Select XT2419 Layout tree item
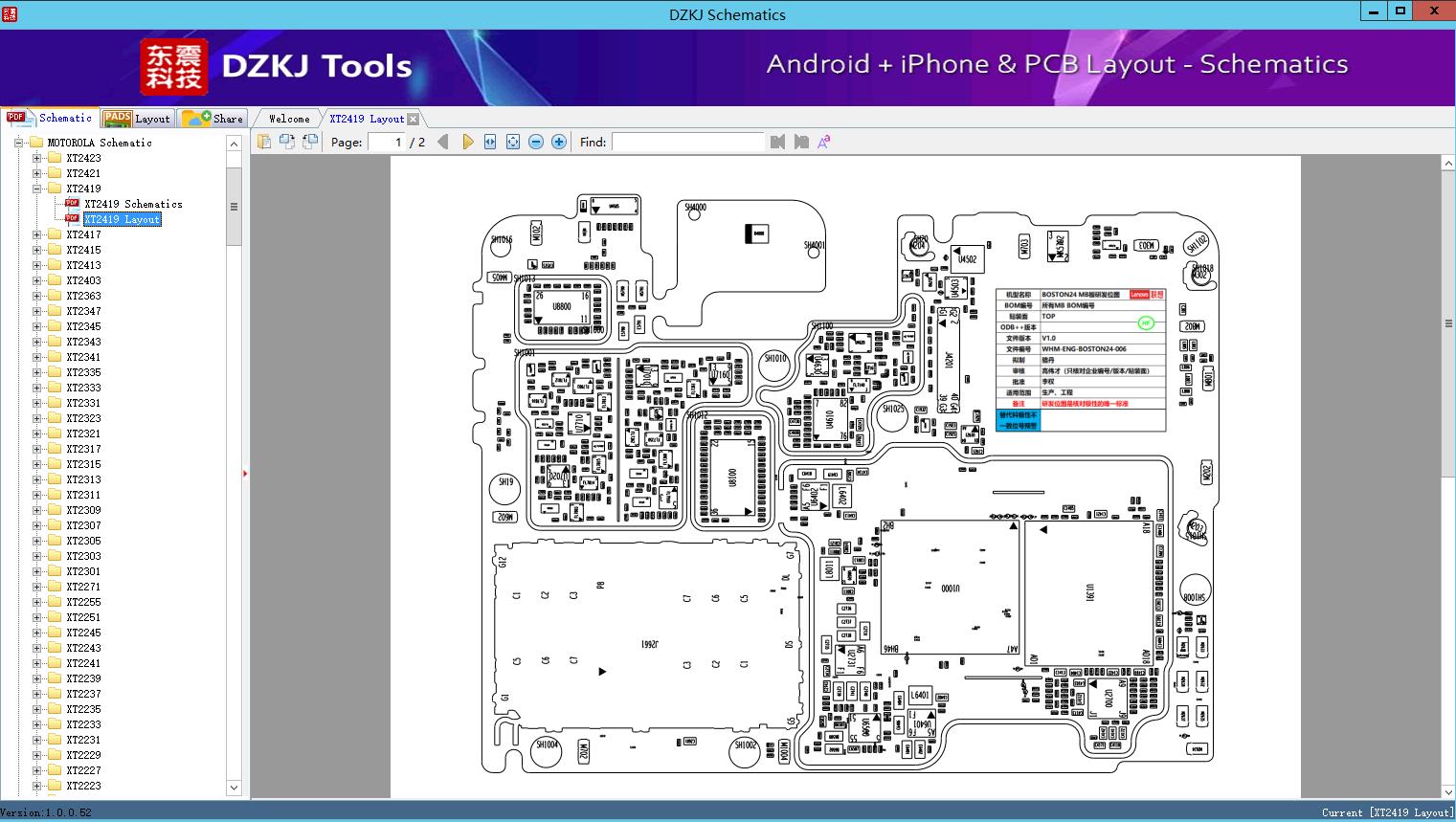The height and width of the screenshot is (822, 1456). (x=123, y=219)
